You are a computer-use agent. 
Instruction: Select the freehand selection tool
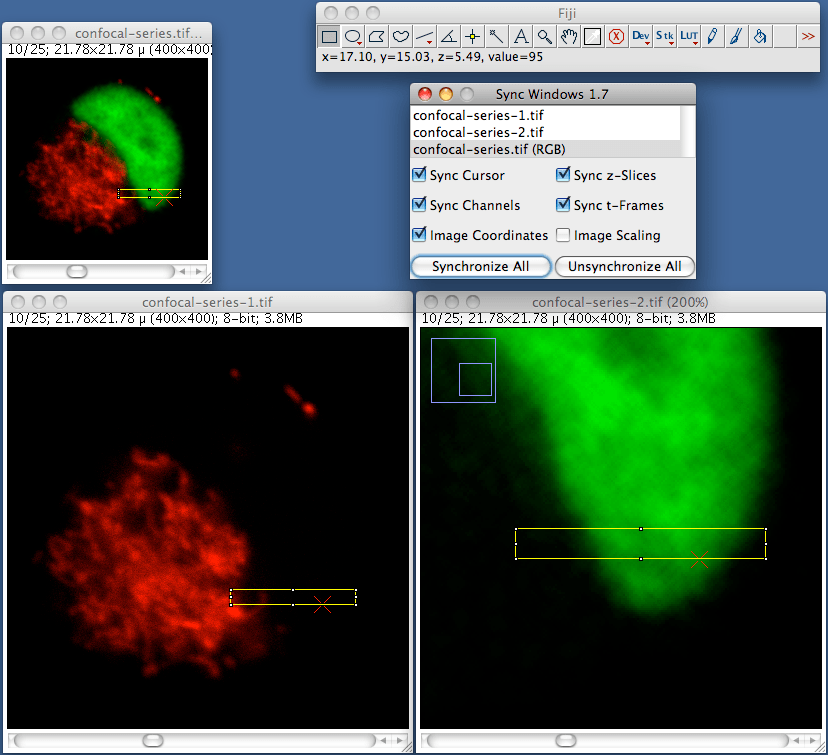pos(402,36)
